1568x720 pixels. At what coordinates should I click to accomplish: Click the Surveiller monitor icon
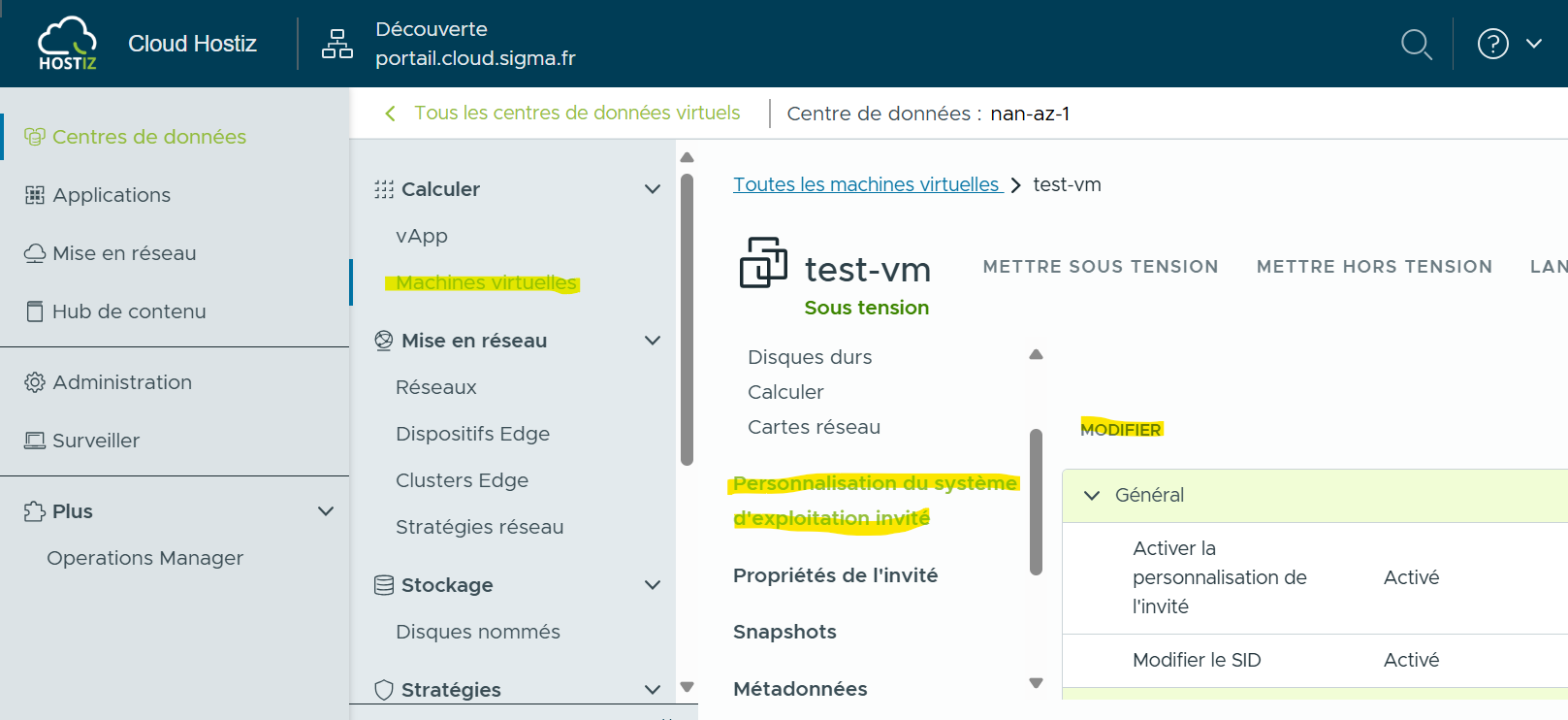coord(35,441)
